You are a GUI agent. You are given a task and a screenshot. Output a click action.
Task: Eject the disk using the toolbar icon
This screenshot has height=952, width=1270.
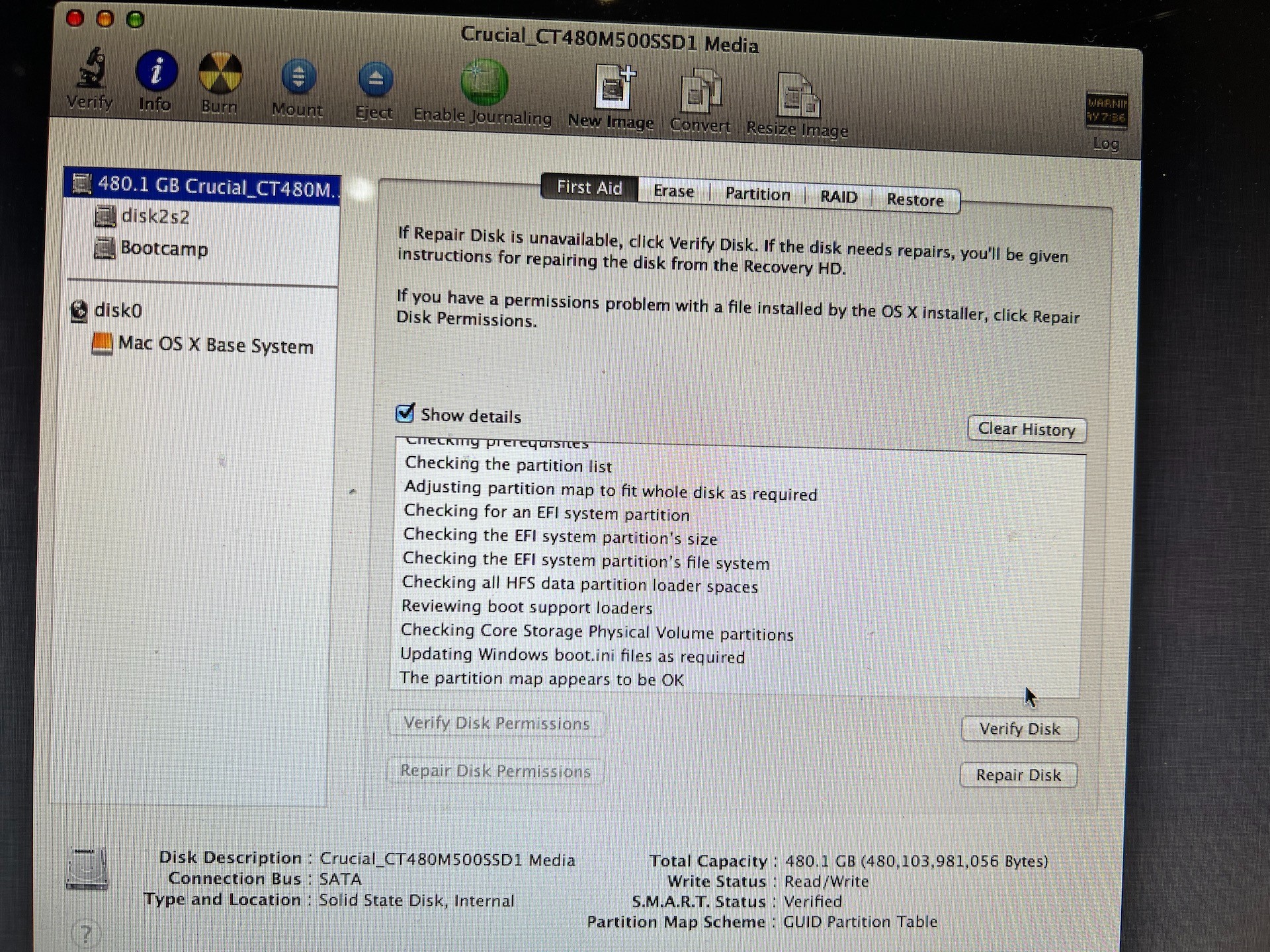(x=374, y=83)
